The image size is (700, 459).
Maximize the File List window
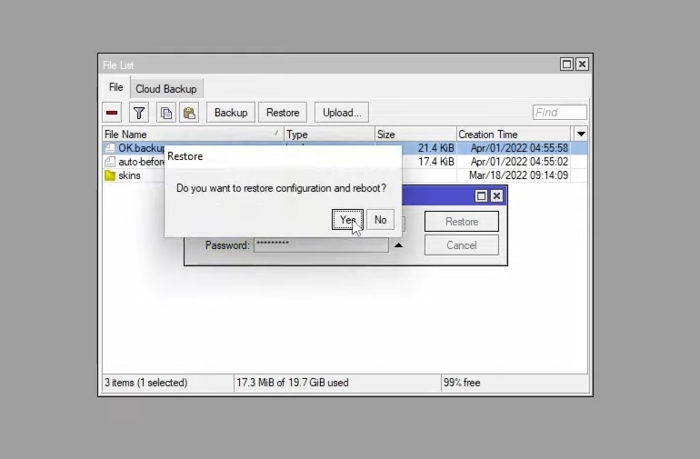pyautogui.click(x=567, y=64)
